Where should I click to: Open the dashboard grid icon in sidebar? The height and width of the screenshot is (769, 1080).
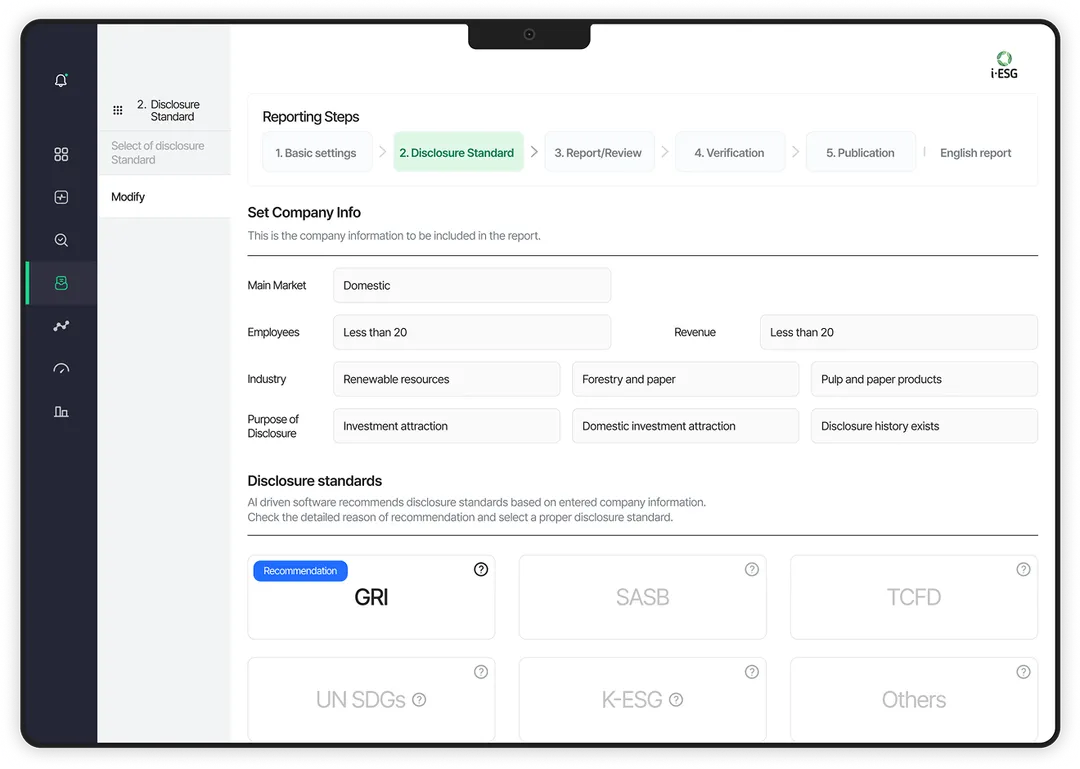click(61, 154)
